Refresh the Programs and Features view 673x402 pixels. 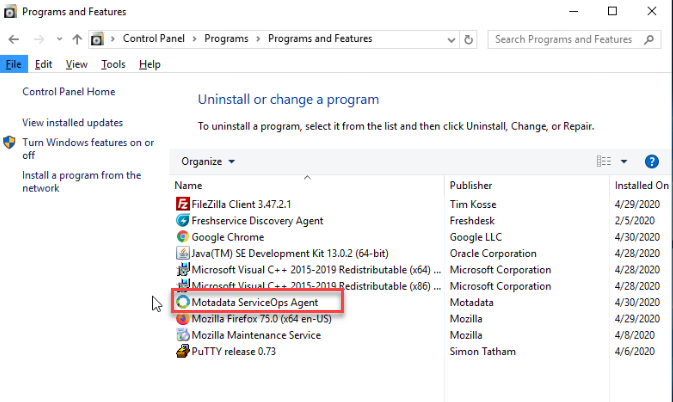468,39
